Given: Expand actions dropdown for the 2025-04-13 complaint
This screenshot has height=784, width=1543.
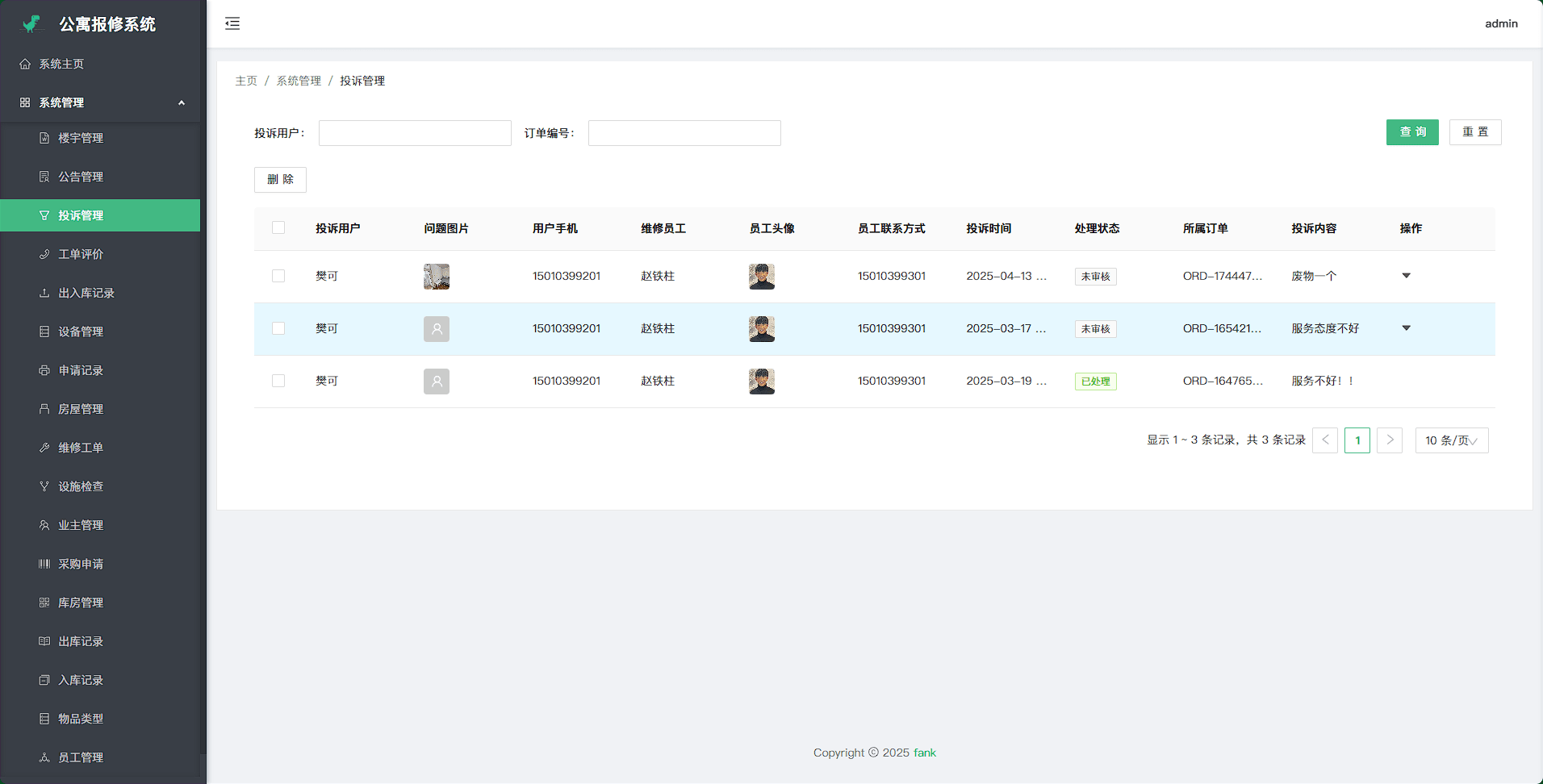Looking at the screenshot, I should [1406, 276].
